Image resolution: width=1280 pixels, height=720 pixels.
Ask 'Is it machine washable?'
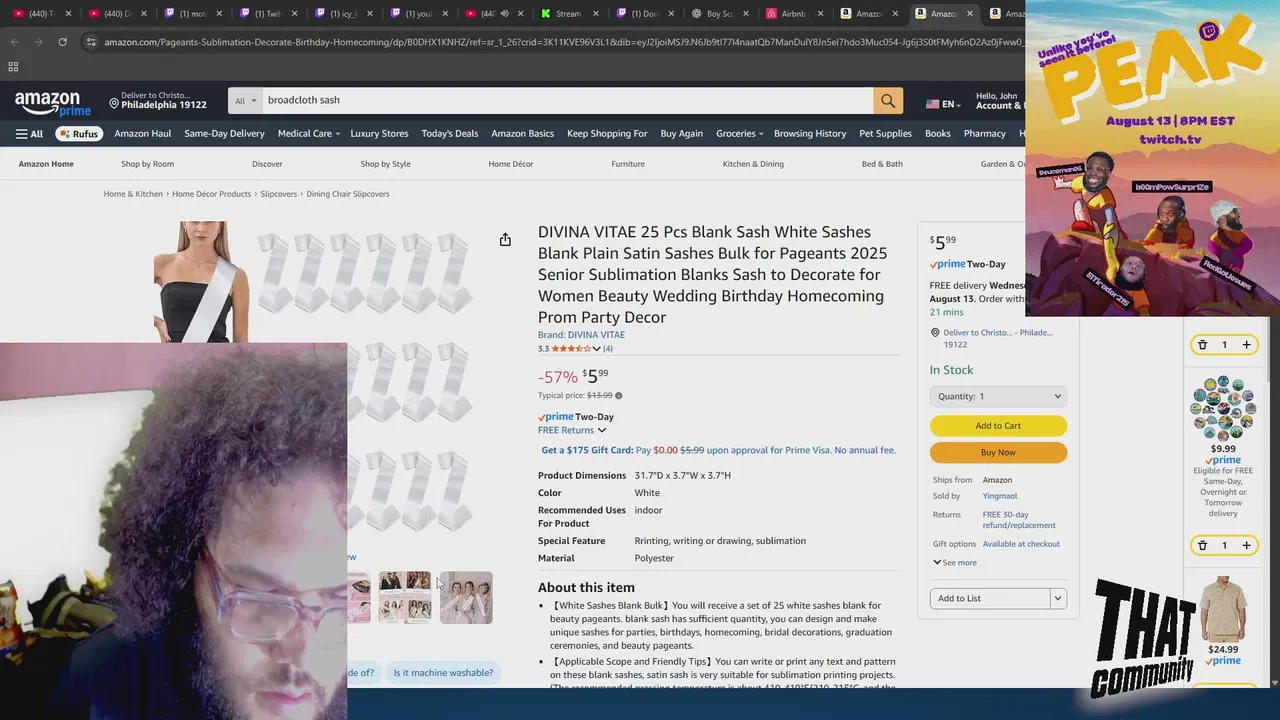(x=443, y=673)
